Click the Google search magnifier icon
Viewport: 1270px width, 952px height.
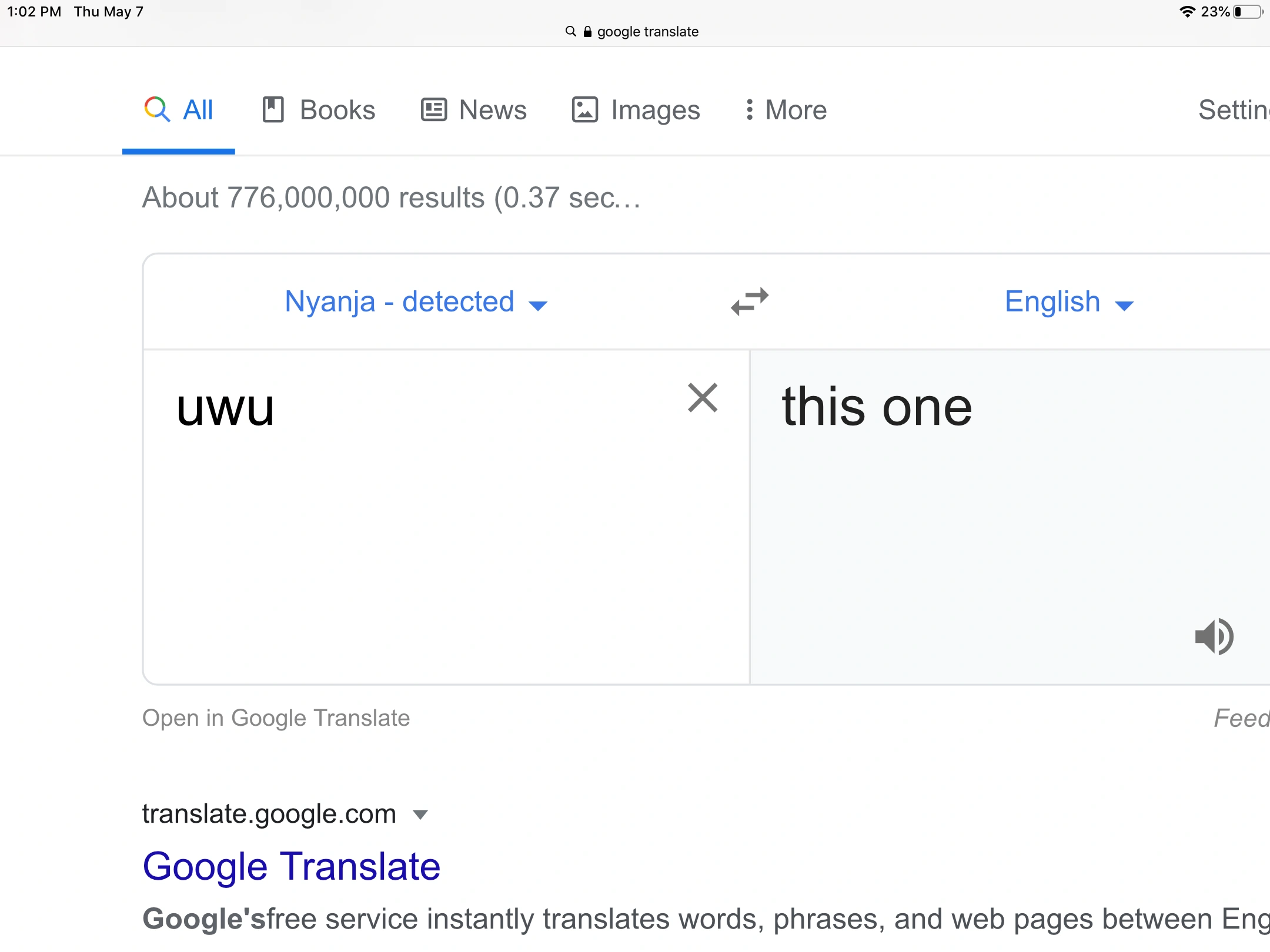click(x=157, y=109)
